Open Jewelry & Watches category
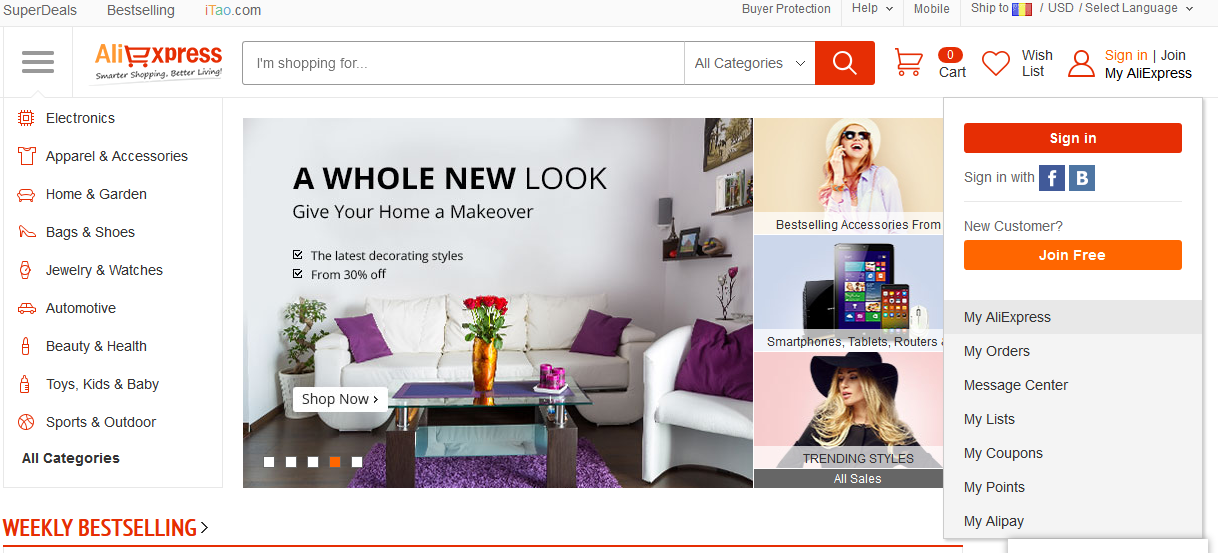The height and width of the screenshot is (553, 1218). (x=104, y=270)
